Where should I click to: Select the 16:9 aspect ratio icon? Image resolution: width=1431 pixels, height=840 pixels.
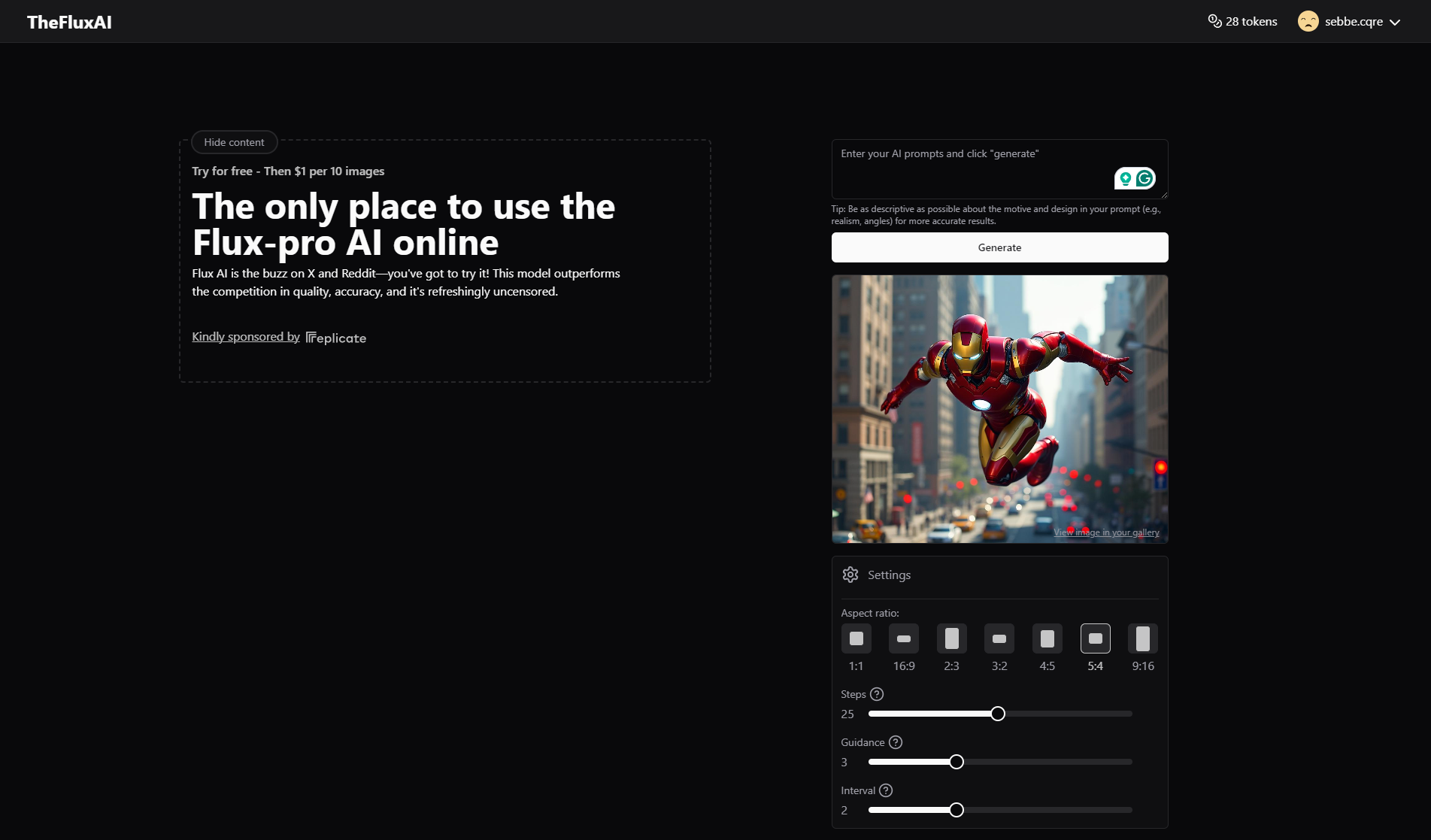coord(904,638)
